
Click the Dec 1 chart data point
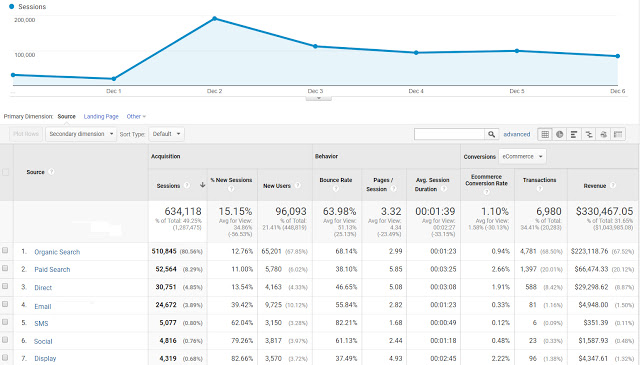(x=114, y=78)
